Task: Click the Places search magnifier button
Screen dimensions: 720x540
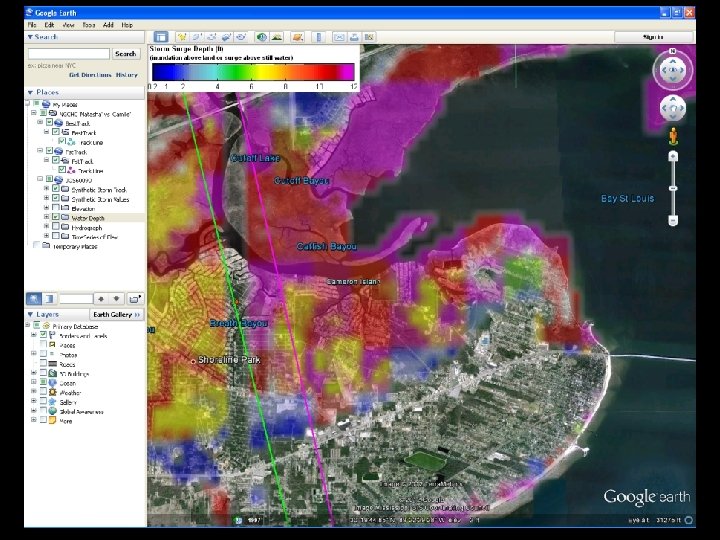Action: 34,299
